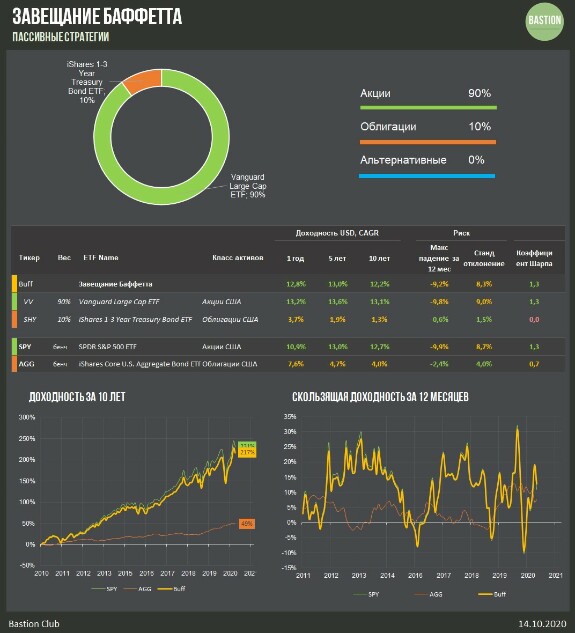Click the 'Акции' allocation label
575x633 pixels.
point(376,93)
